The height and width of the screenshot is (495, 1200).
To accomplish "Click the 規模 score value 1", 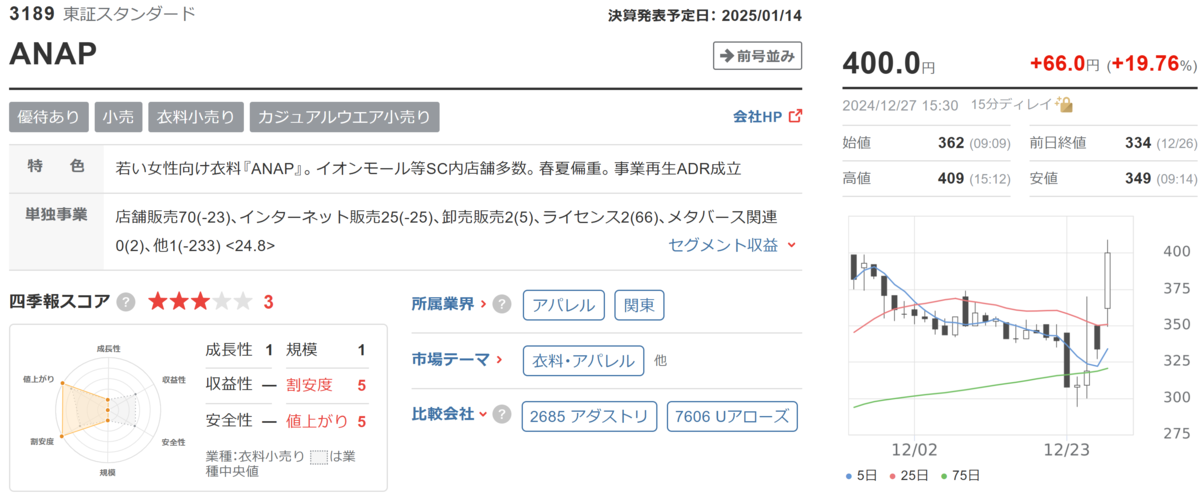I will (362, 350).
